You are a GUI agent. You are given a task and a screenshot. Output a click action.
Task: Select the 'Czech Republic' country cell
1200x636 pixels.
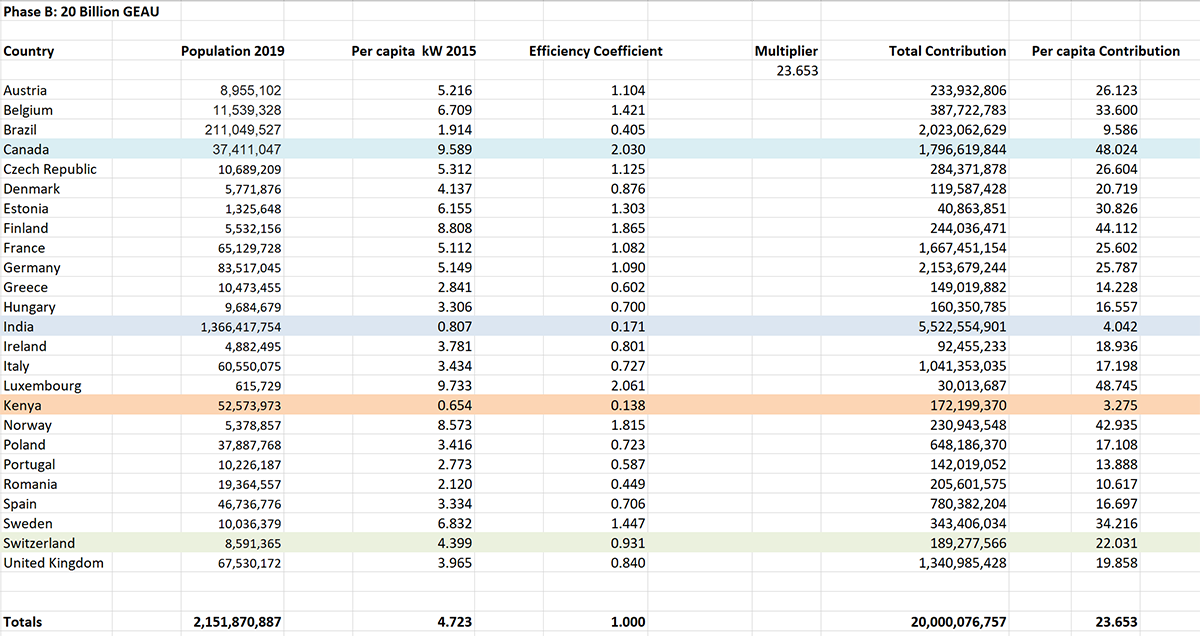(x=50, y=169)
